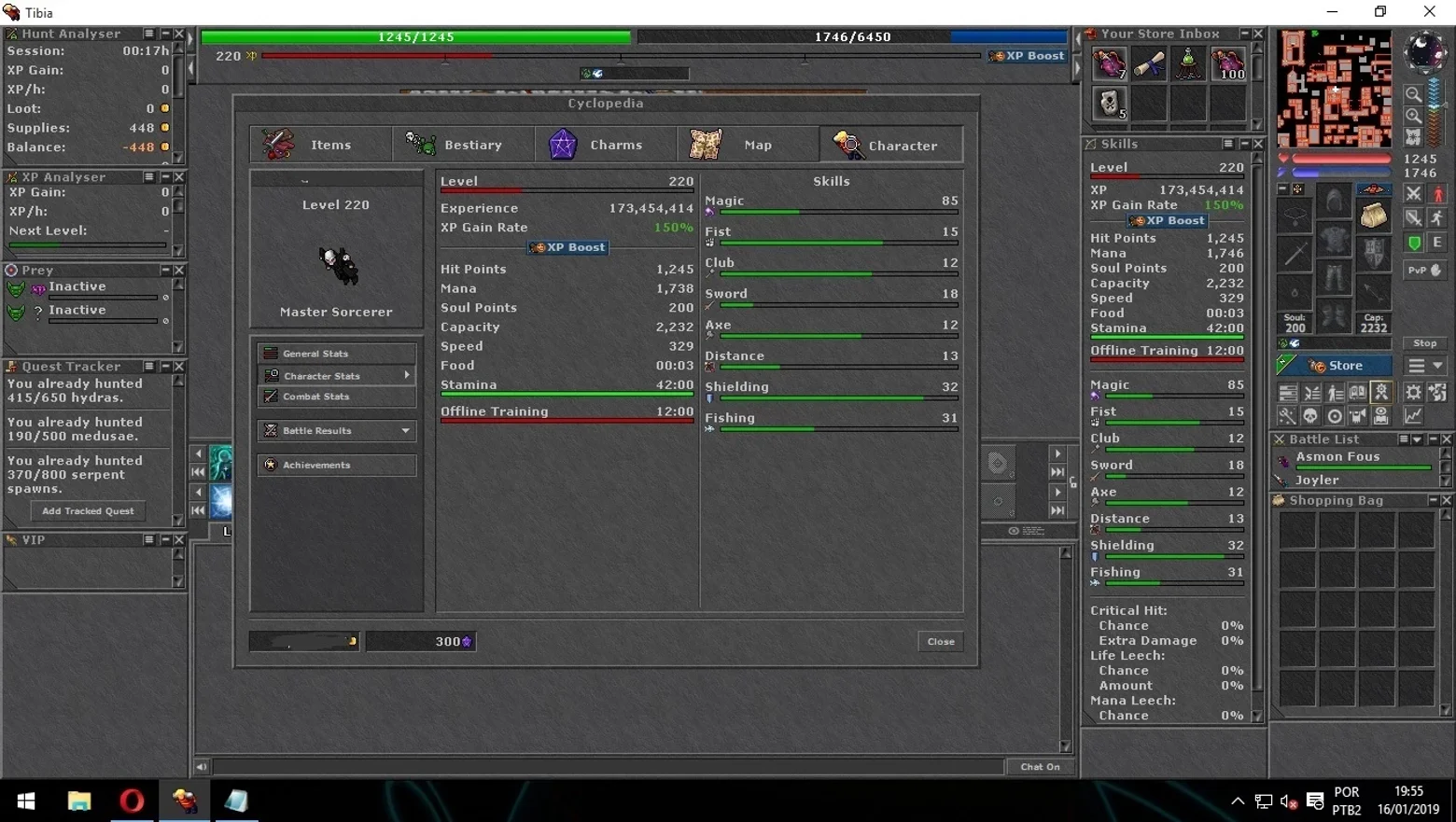Image resolution: width=1456 pixels, height=822 pixels.
Task: Open the Windows Start menu
Action: point(26,801)
